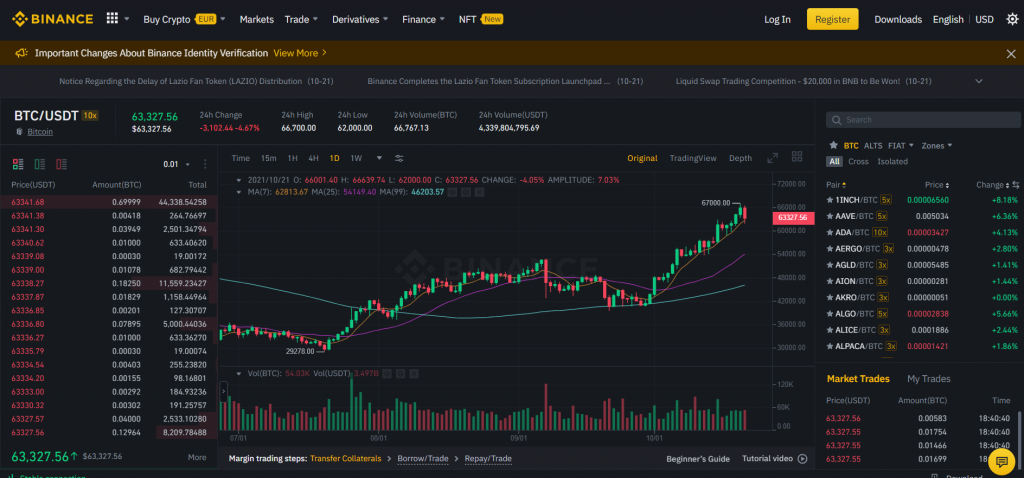Screen dimensions: 1024x478
Task: Favorite the ALPACA/BTC pair star
Action: point(830,346)
